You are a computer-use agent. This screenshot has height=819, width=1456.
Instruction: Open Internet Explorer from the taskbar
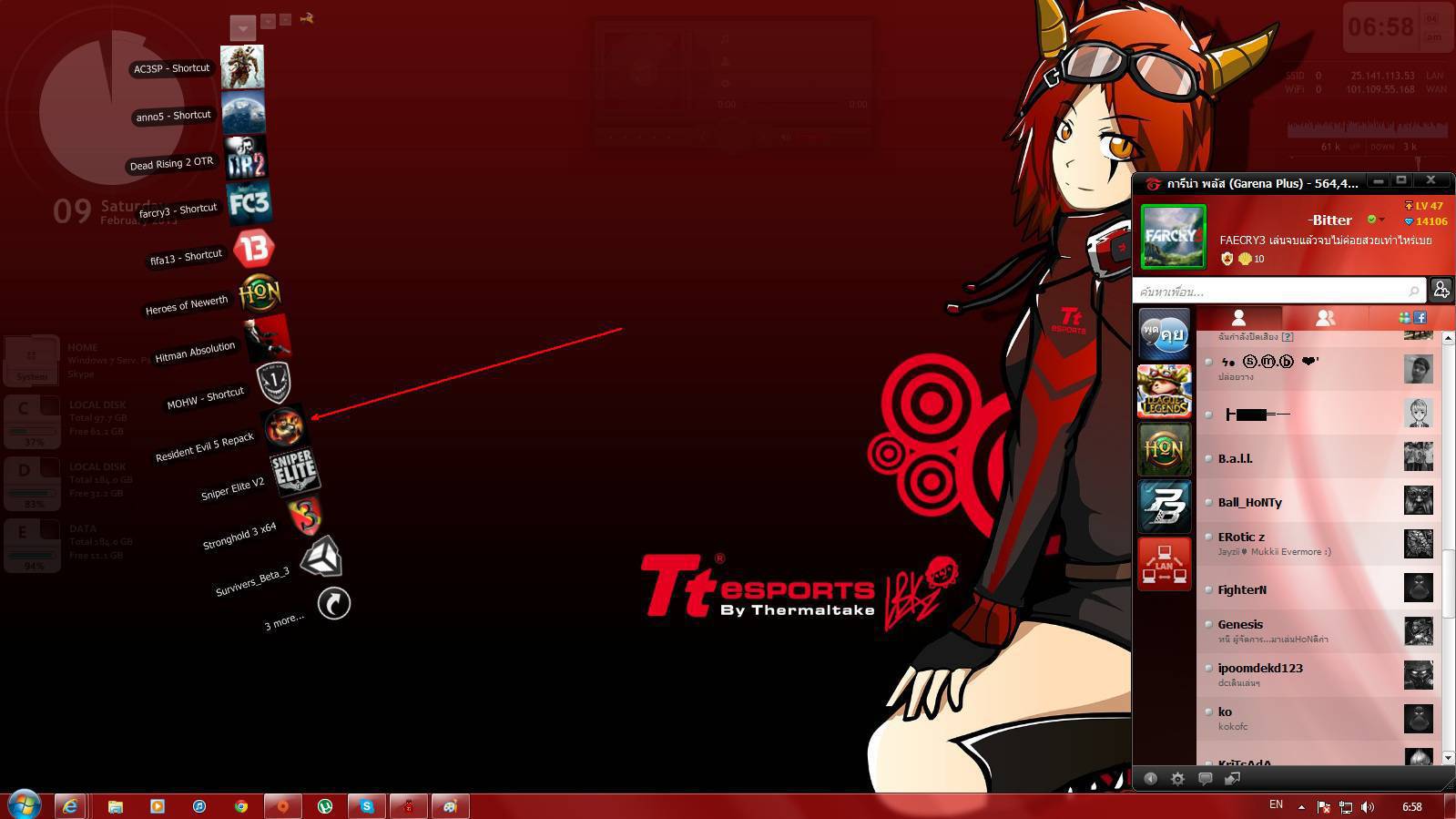(70, 806)
